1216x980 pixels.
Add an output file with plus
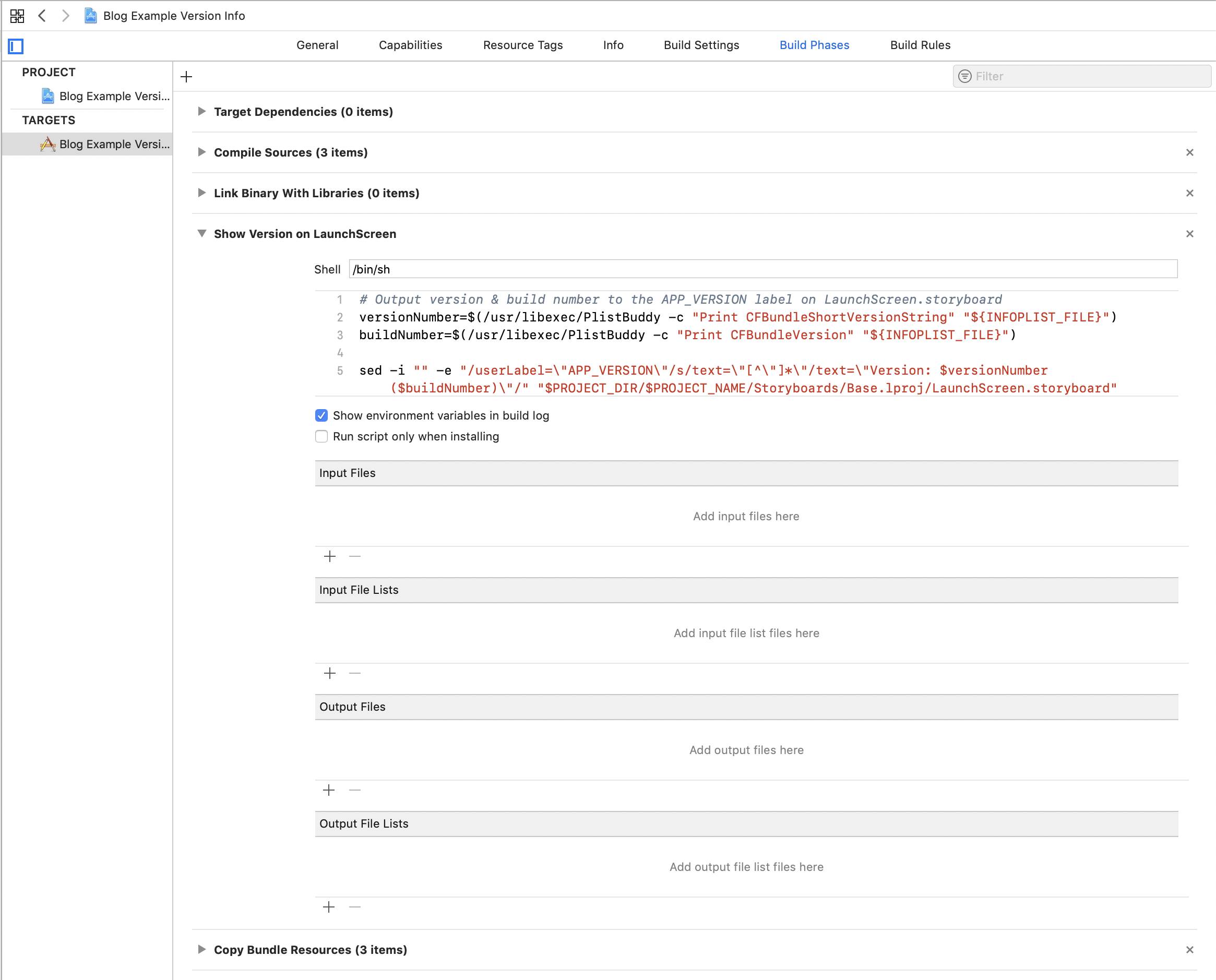tap(329, 791)
